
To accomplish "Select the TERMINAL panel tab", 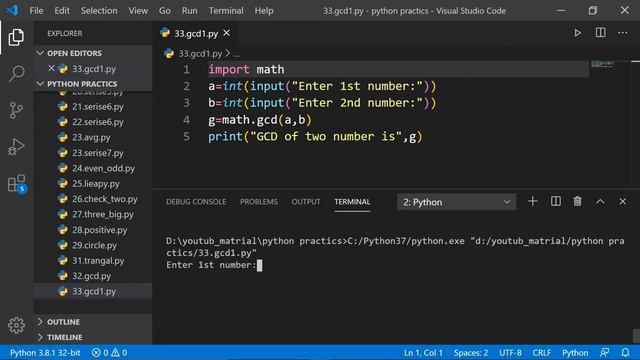I will 352,202.
